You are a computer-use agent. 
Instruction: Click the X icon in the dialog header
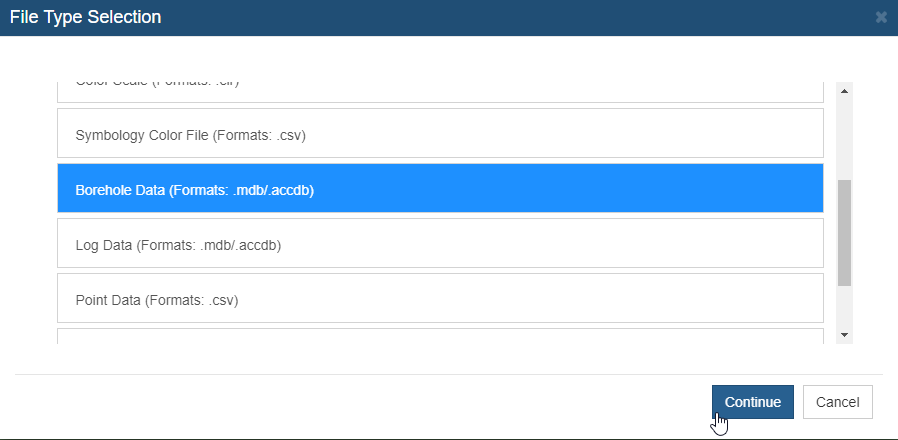(881, 17)
